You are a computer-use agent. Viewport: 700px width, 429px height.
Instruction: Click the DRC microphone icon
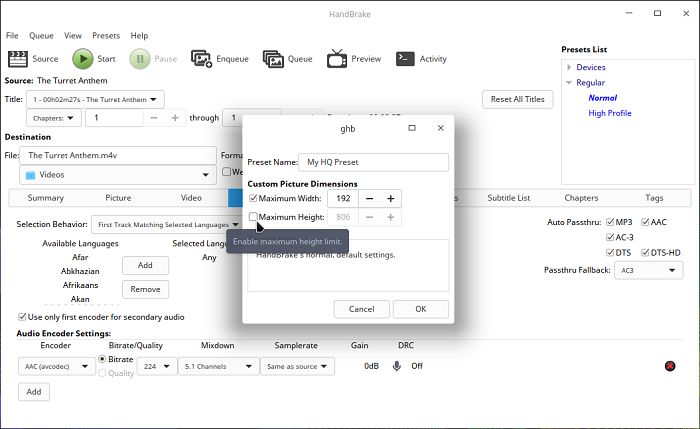[x=397, y=366]
